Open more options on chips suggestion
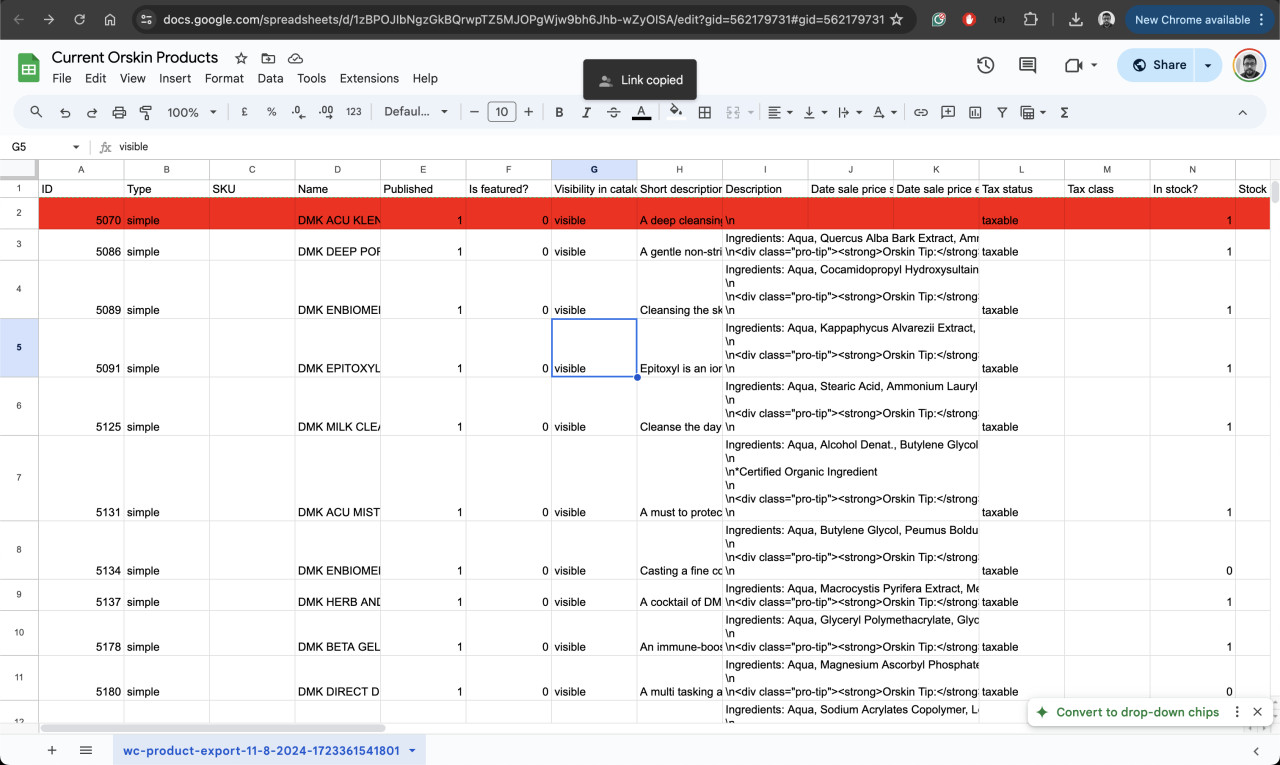This screenshot has width=1280, height=765. (1237, 712)
